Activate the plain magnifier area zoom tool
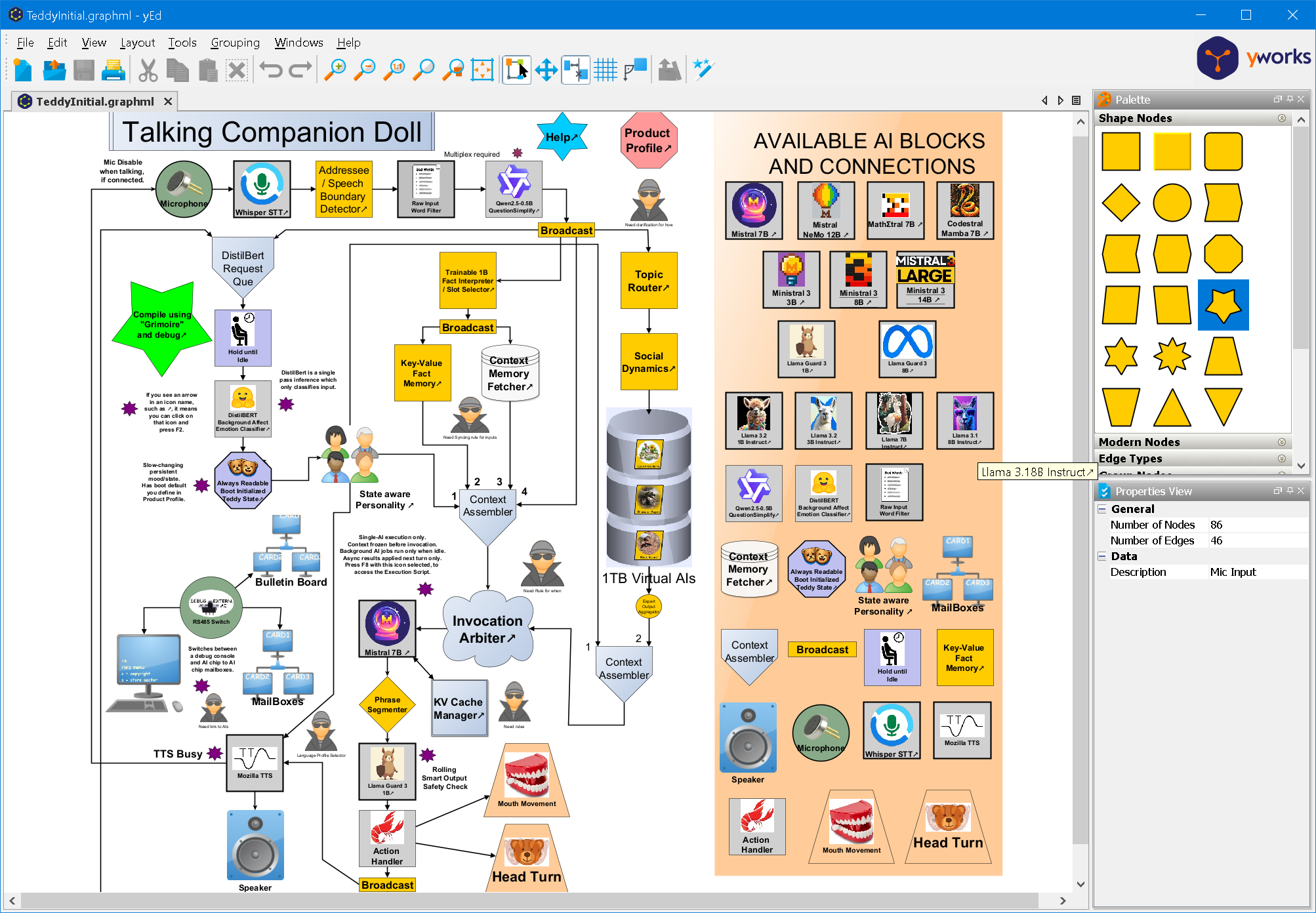 coord(424,70)
